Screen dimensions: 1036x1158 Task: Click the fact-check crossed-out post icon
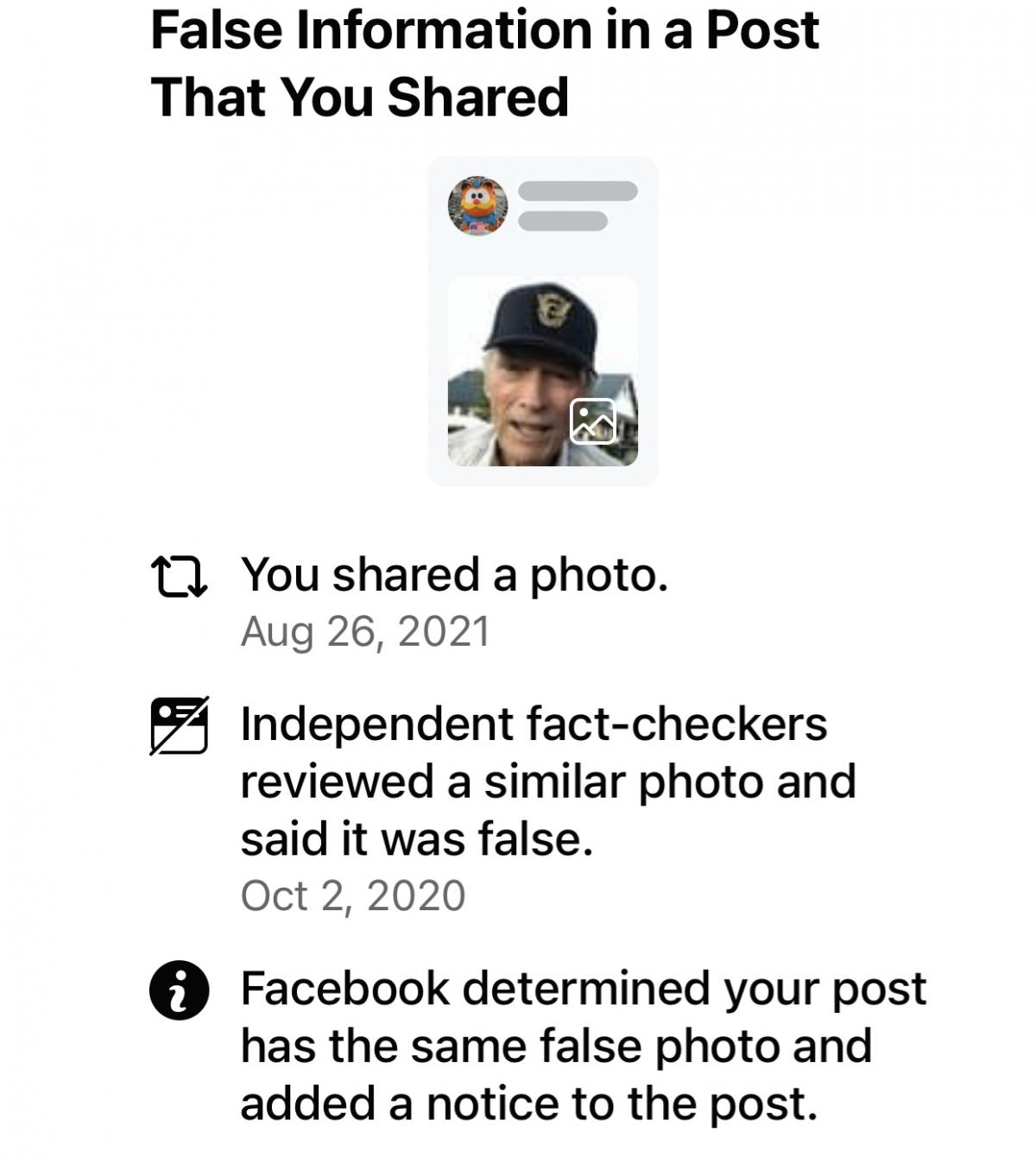click(x=180, y=725)
